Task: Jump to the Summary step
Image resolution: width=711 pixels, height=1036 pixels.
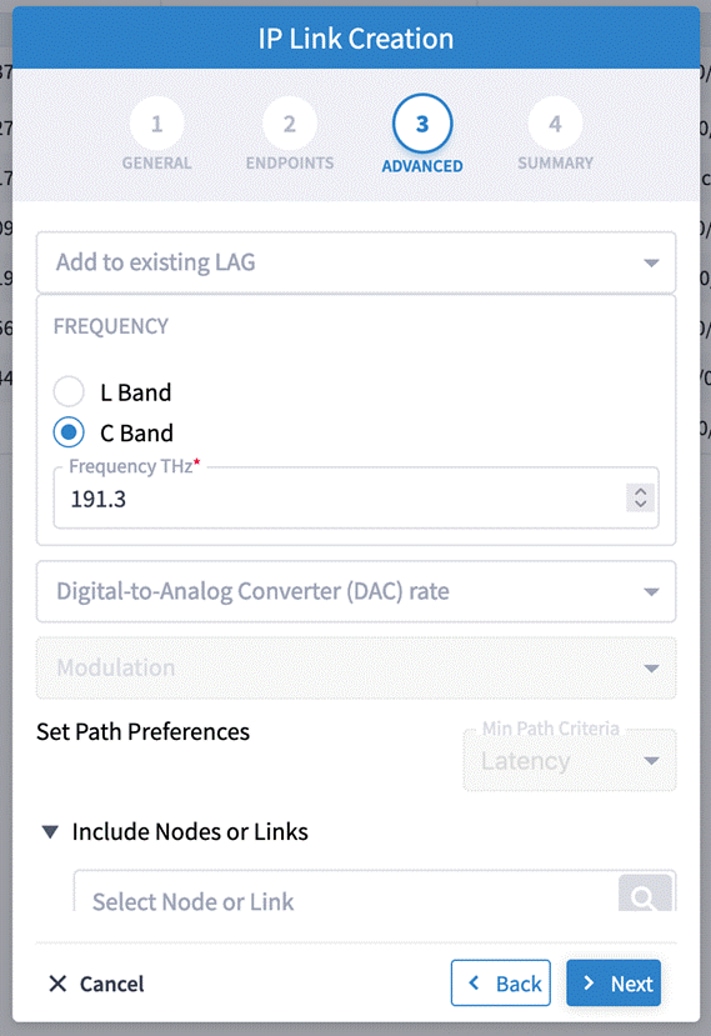Action: tap(555, 125)
